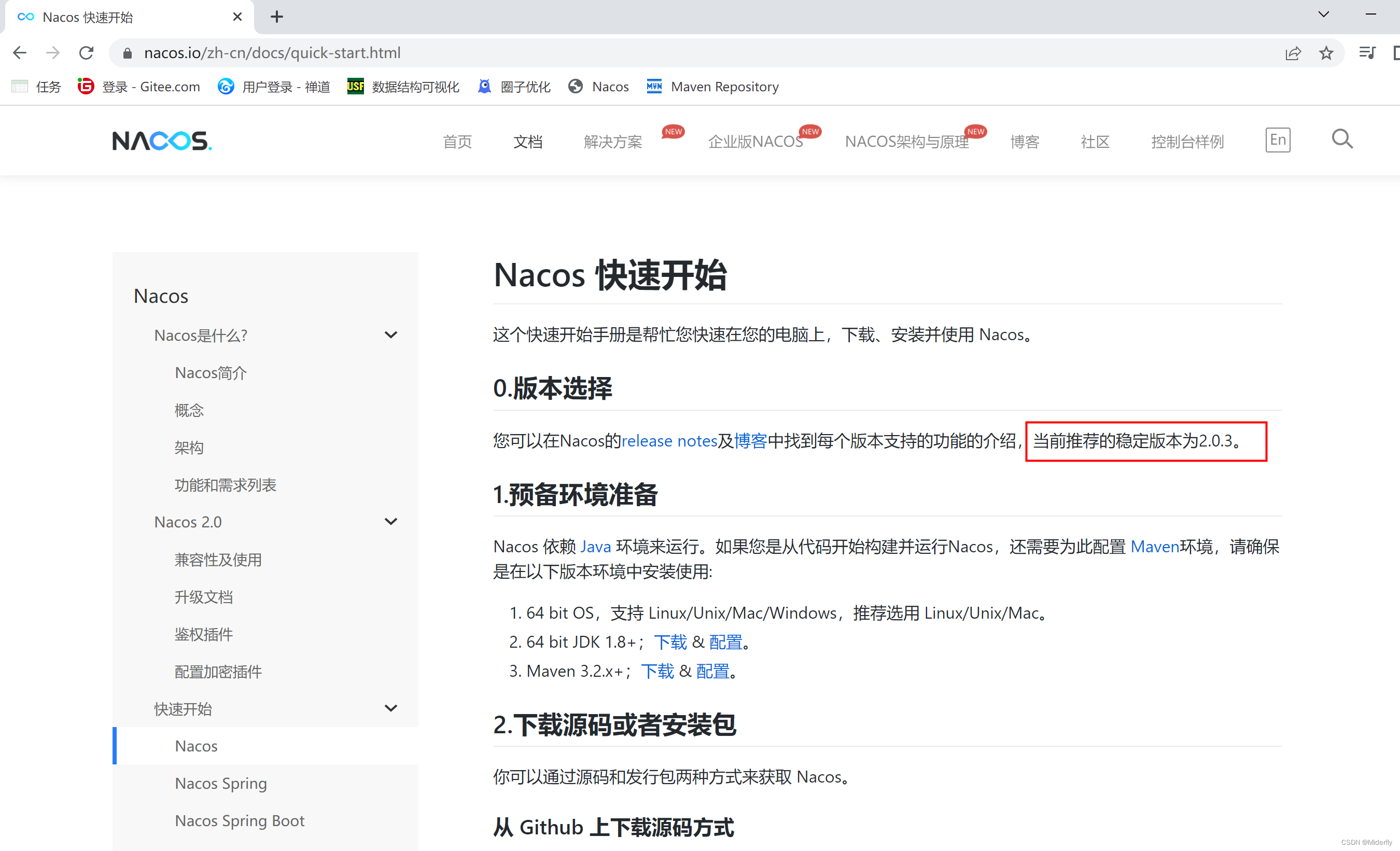Click the NACOS logo
Image resolution: width=1400 pixels, height=851 pixels.
coord(162,141)
